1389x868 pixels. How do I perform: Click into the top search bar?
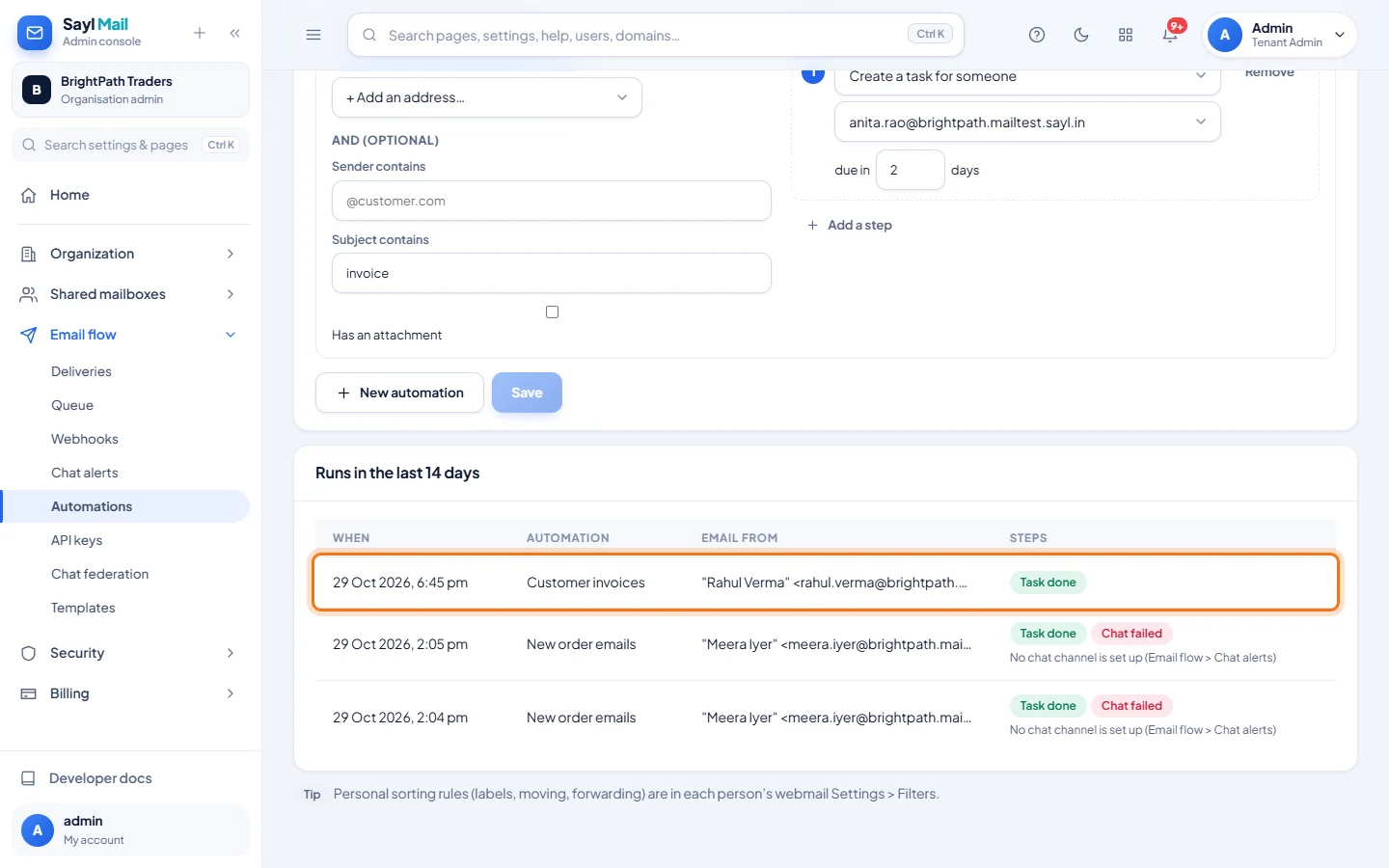point(656,35)
